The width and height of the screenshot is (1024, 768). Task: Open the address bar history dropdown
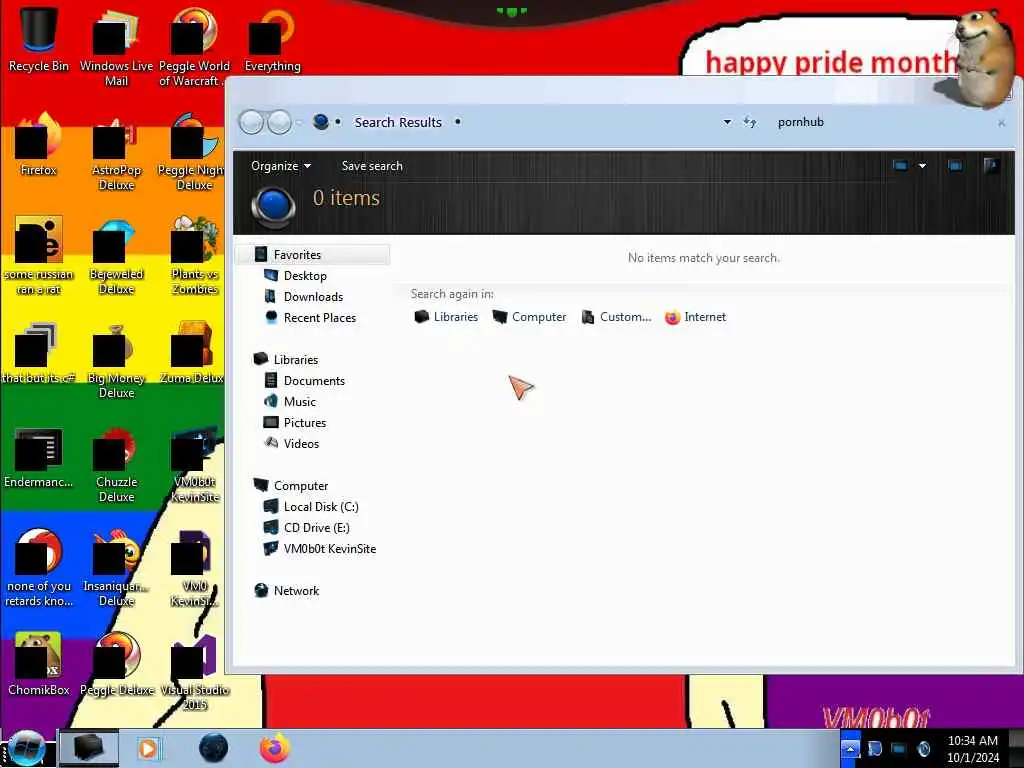point(727,122)
